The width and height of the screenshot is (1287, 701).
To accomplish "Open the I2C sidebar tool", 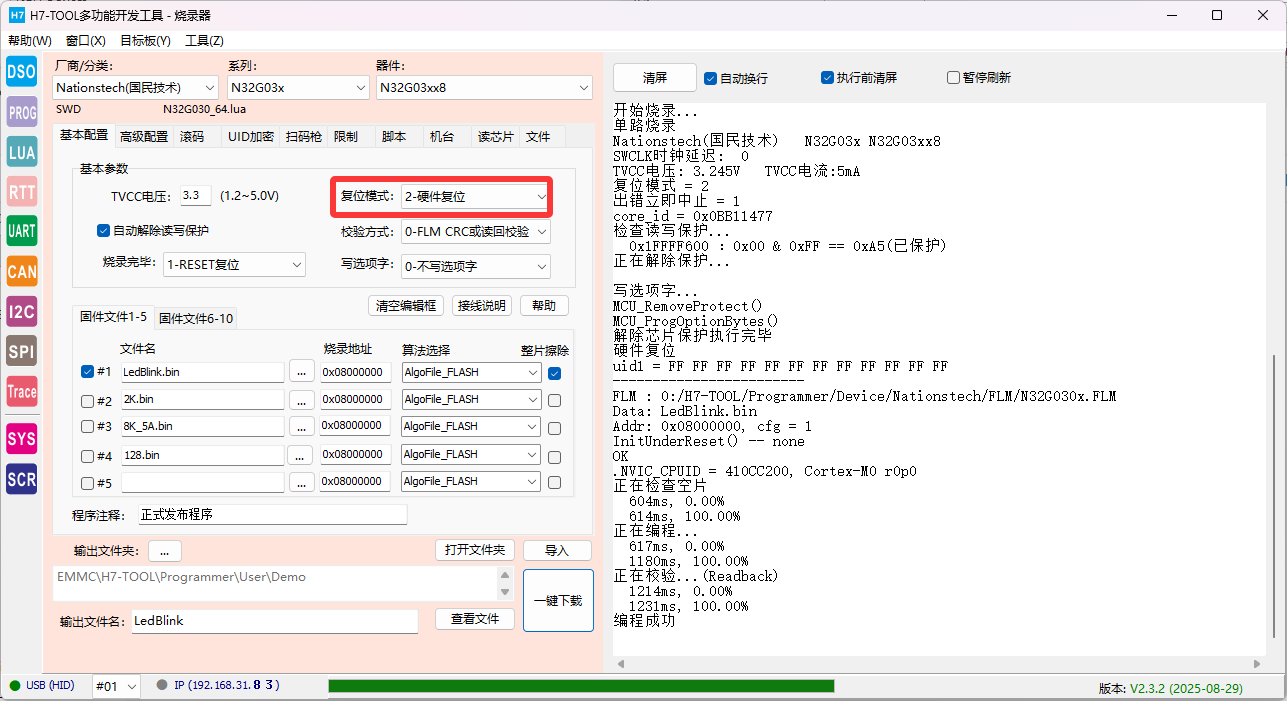I will pyautogui.click(x=21, y=311).
